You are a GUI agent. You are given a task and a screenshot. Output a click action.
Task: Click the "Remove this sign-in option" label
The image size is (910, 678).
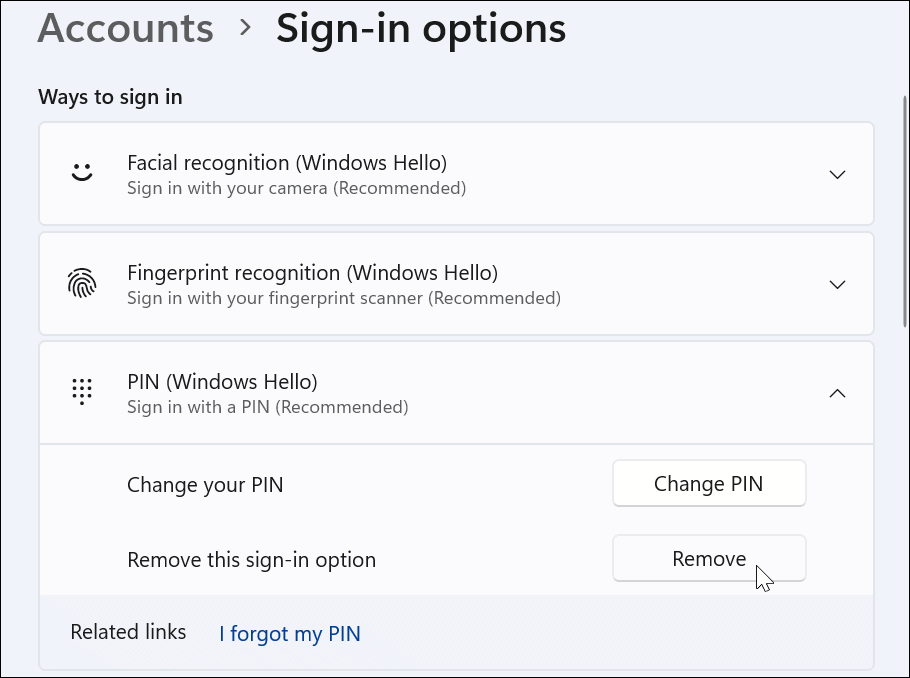250,560
